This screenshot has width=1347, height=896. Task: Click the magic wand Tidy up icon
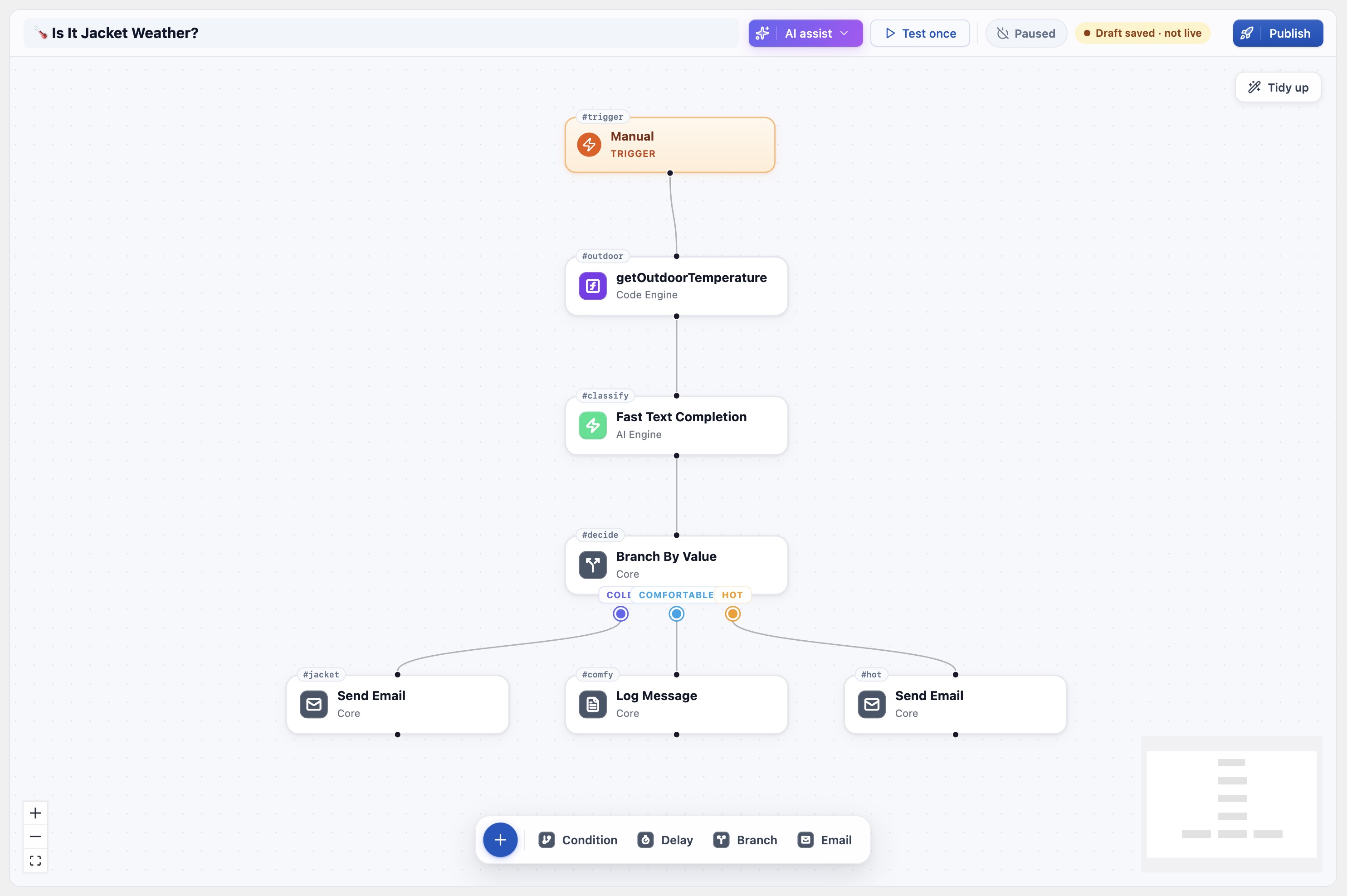1254,87
